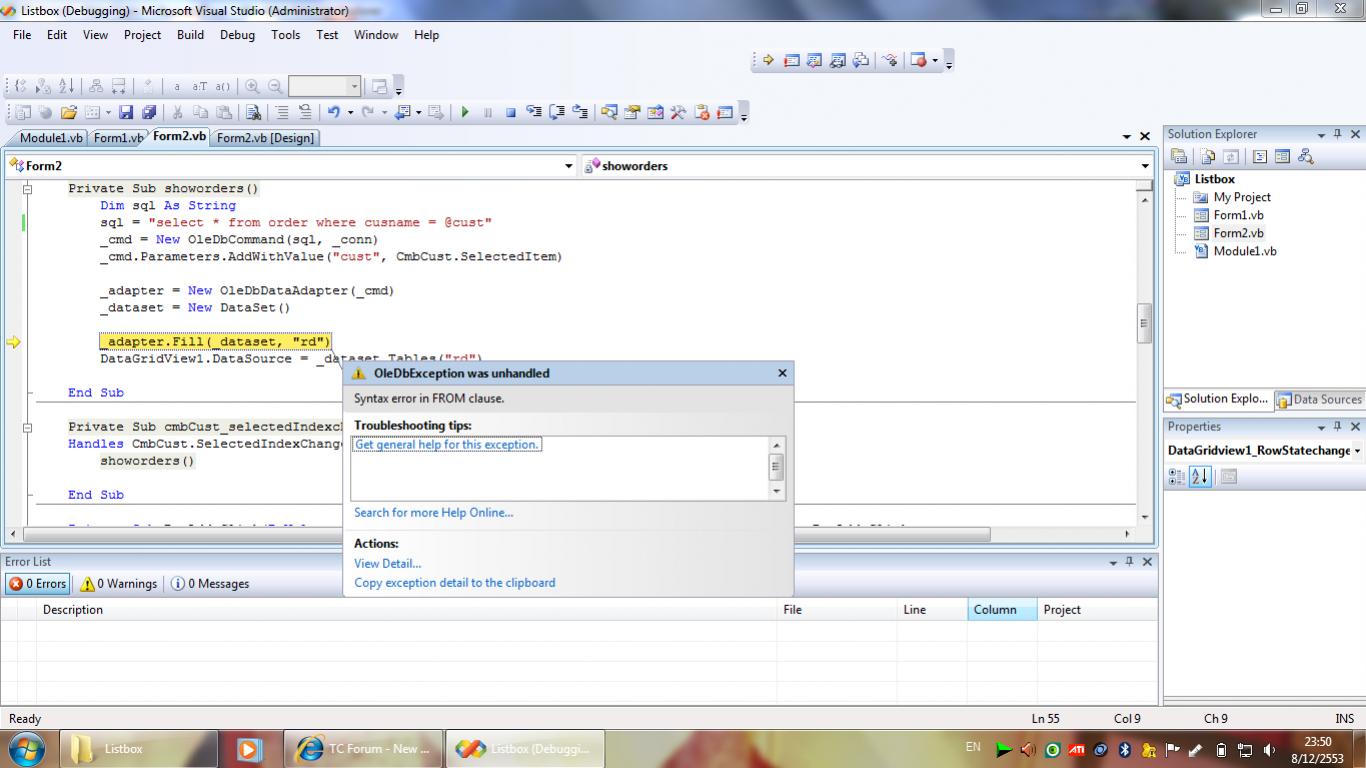Screen dimensions: 1366x768
Task: Open View Class Diagram icon in Solution Explorer
Action: pos(1305,156)
